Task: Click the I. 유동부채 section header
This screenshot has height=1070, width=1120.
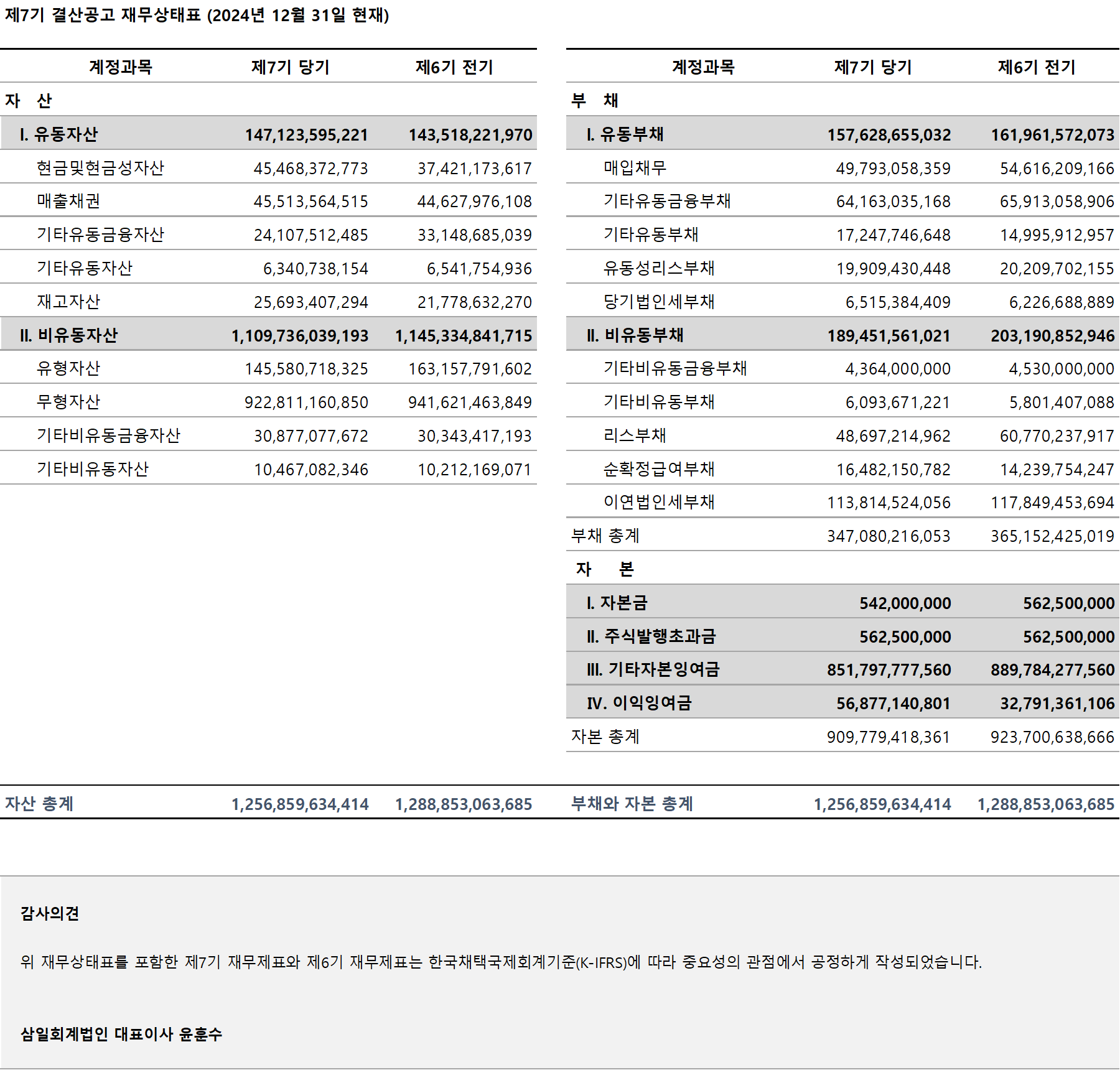Action: (626, 134)
